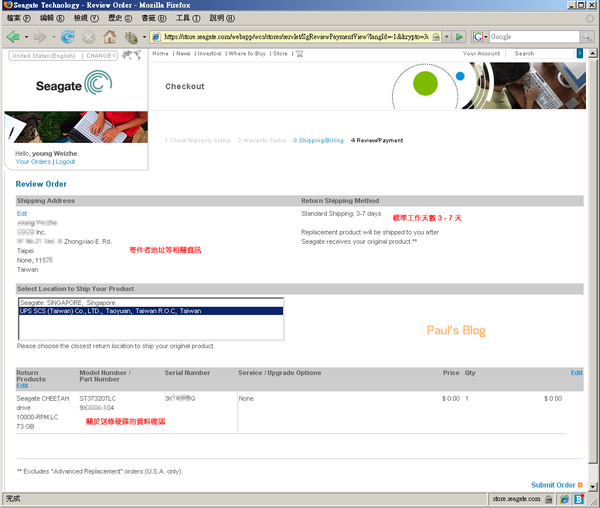Click the page scrollbar down arrow

tap(592, 487)
